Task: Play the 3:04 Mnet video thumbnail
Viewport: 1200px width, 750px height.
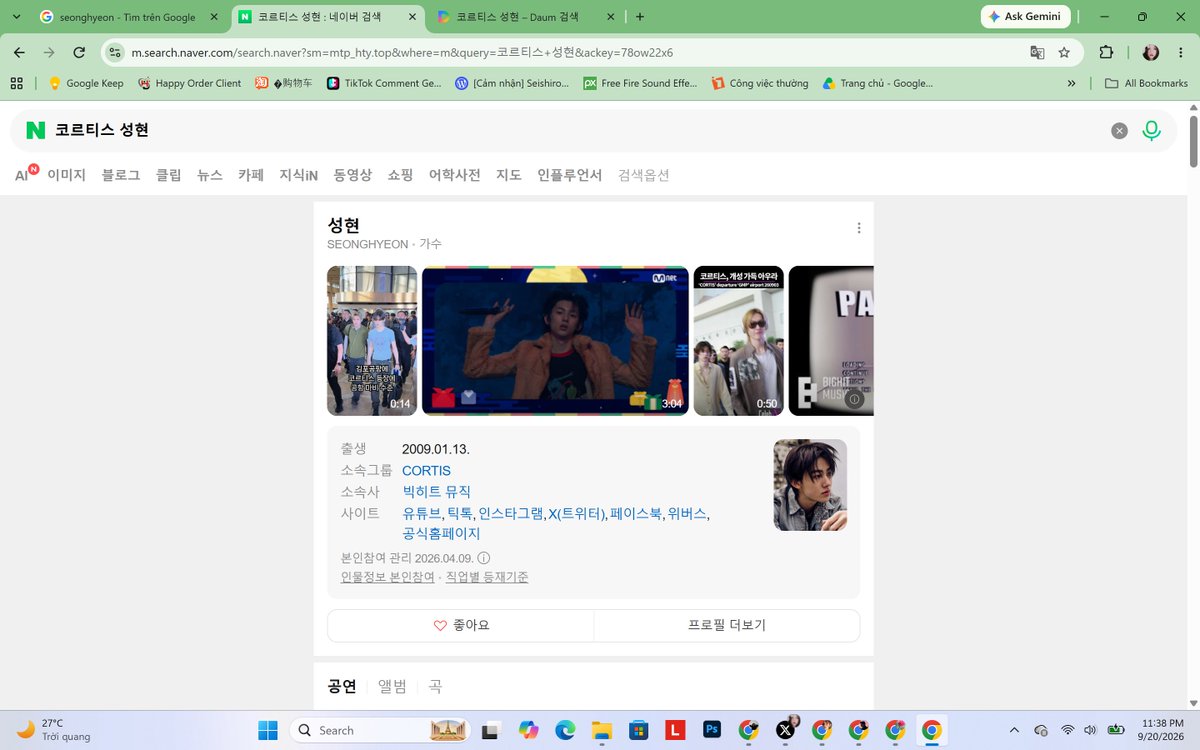Action: pyautogui.click(x=555, y=341)
